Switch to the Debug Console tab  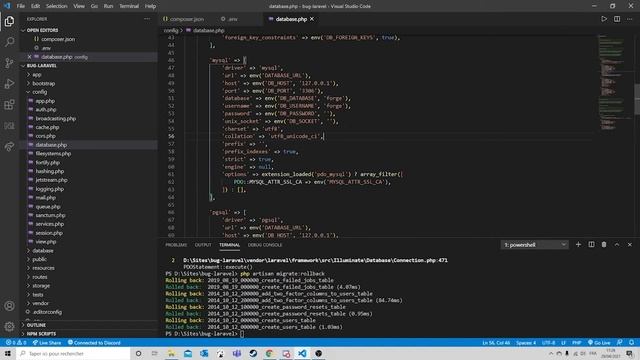265,245
